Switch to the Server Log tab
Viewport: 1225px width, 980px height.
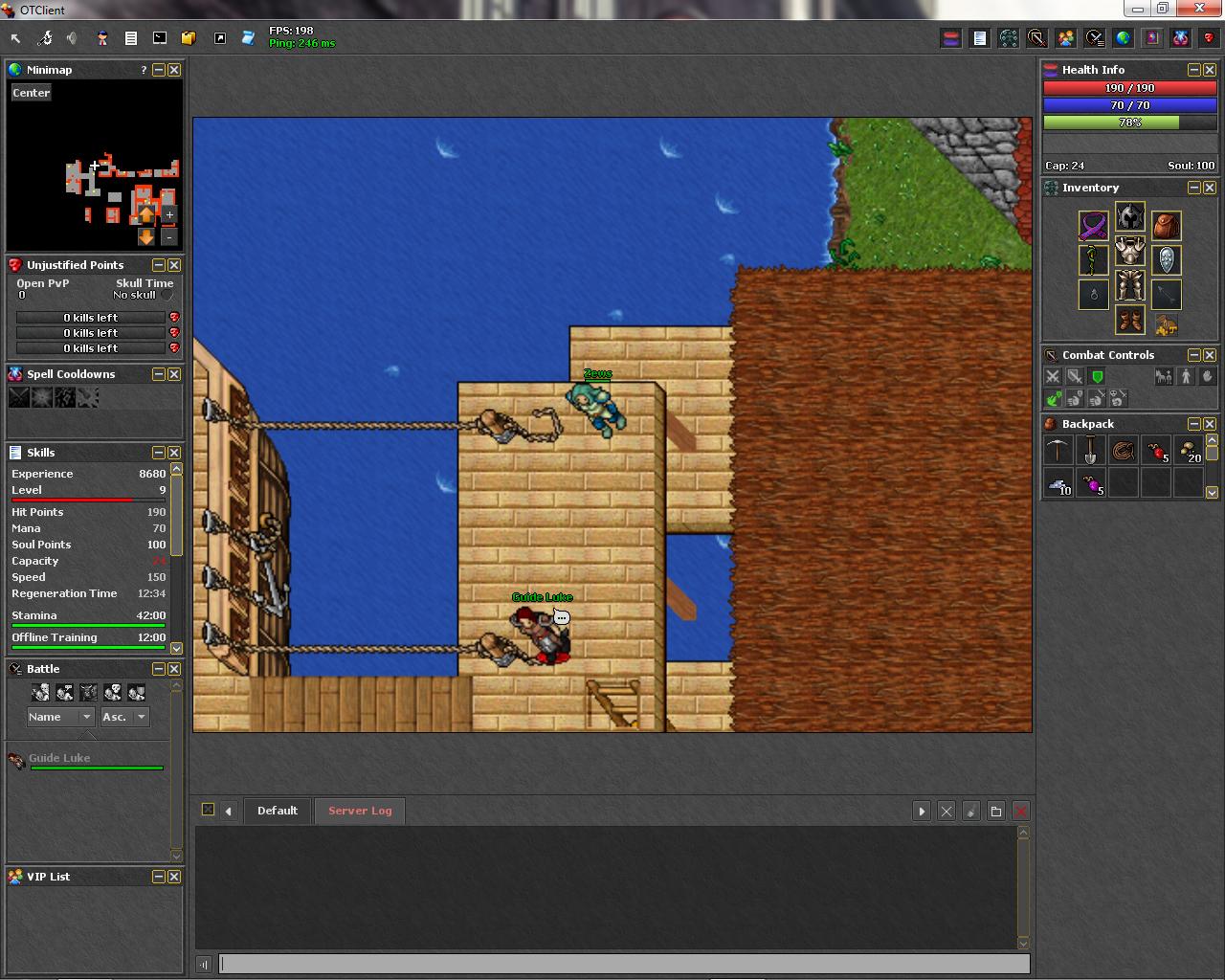pos(360,811)
